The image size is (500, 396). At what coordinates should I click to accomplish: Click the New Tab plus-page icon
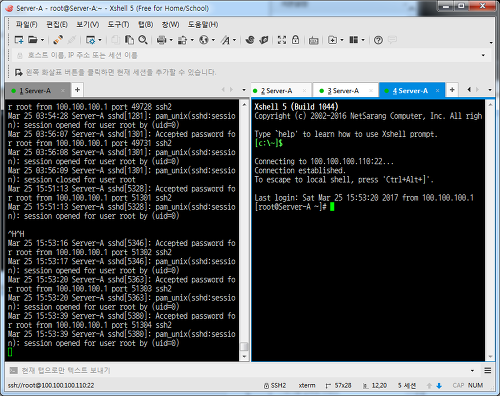click(x=332, y=40)
